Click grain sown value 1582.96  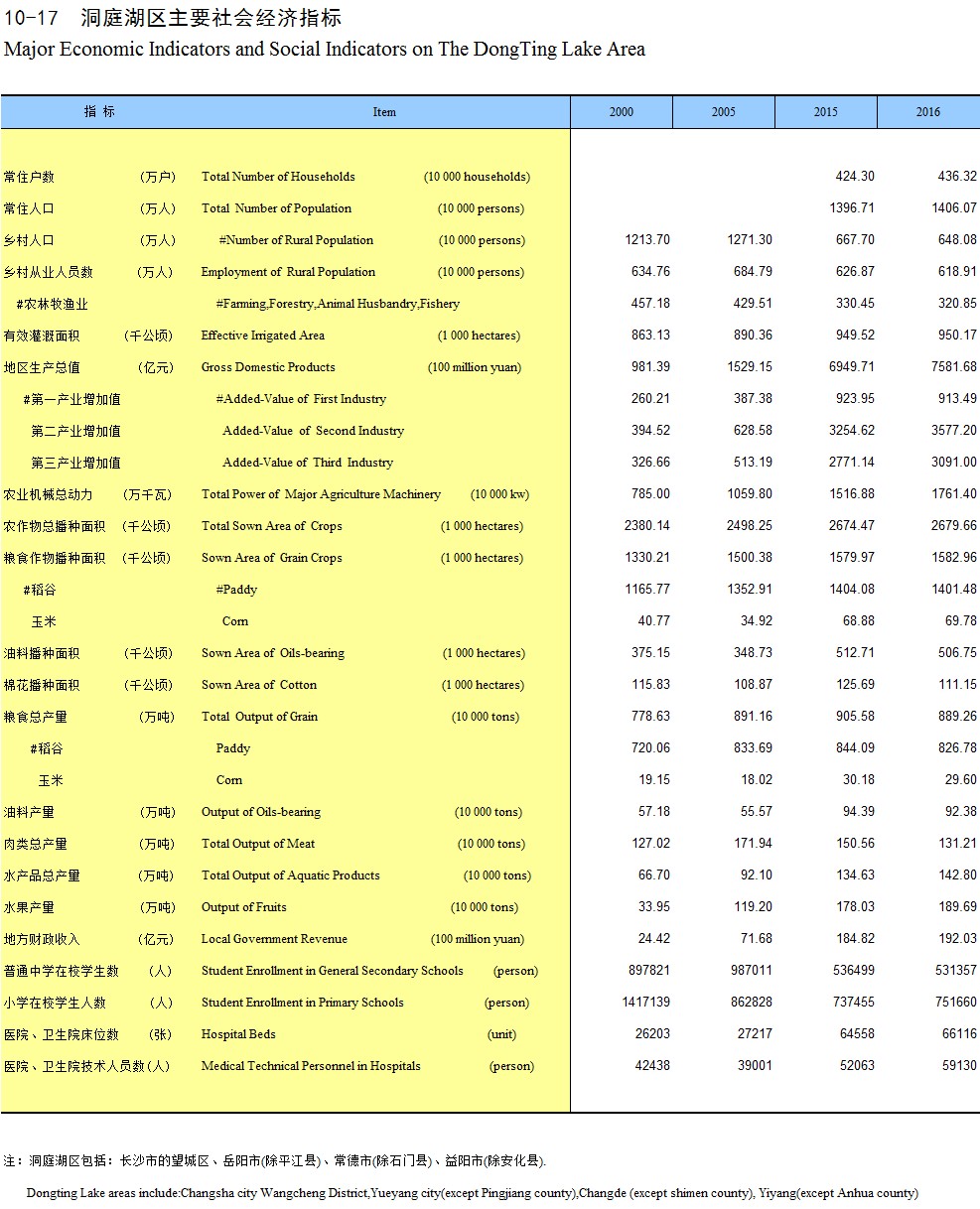(x=954, y=558)
